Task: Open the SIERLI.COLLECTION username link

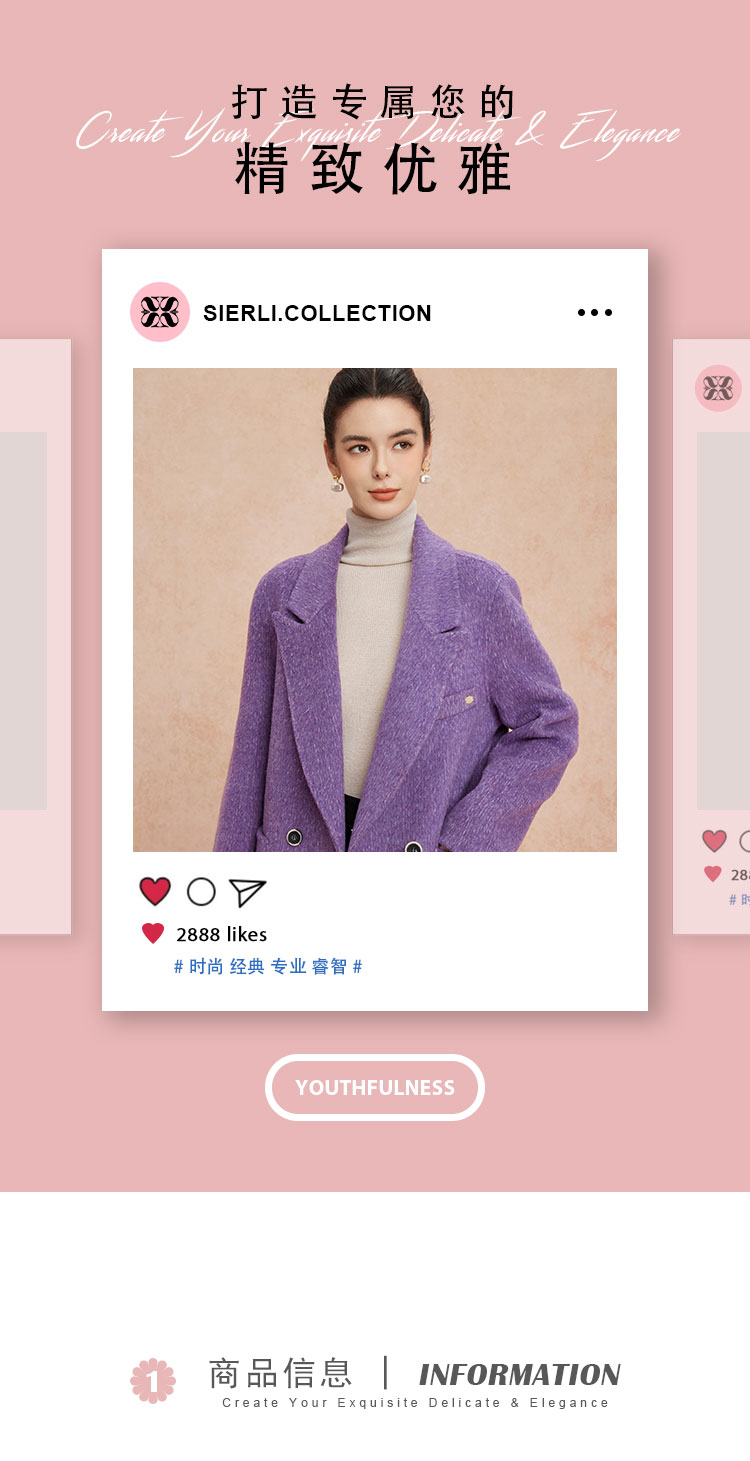Action: [317, 313]
